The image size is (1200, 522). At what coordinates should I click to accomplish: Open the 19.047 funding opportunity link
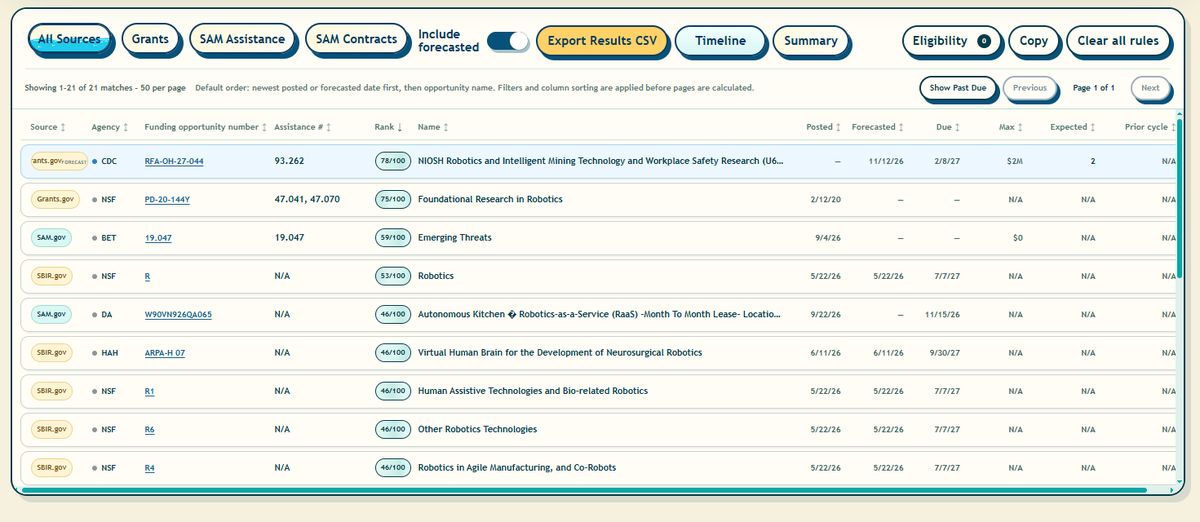click(157, 238)
